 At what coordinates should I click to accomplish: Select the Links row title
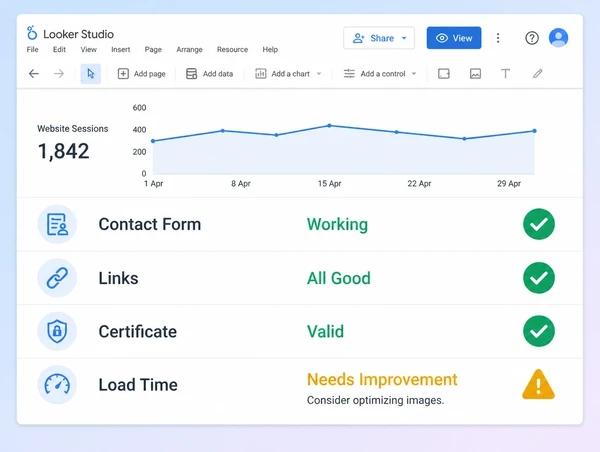(x=118, y=278)
